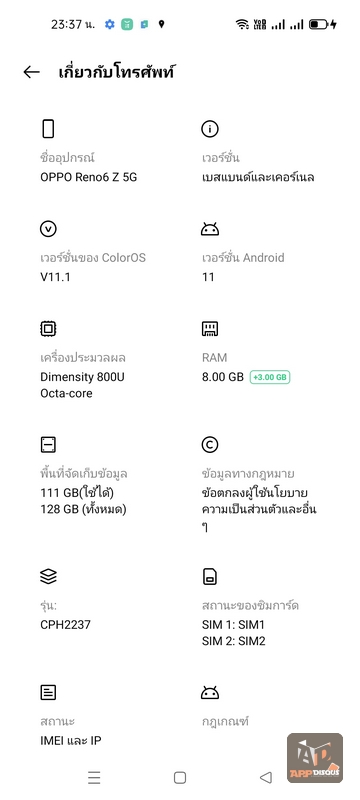Tap the status document icon above IMEI
Image resolution: width=360 pixels, height=800 pixels.
click(x=48, y=693)
